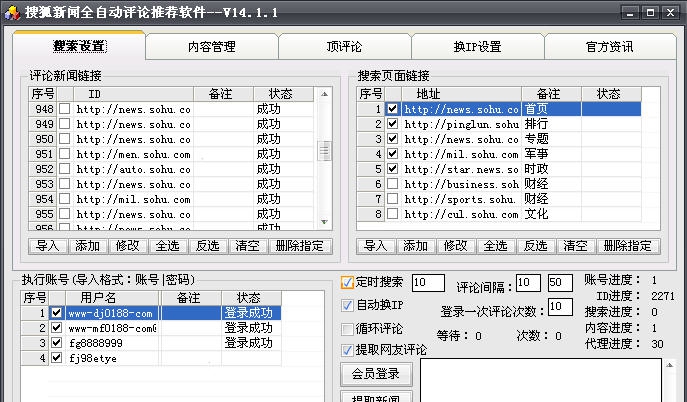
Task: Toggle the 自动换IP checkbox
Action: click(x=347, y=305)
